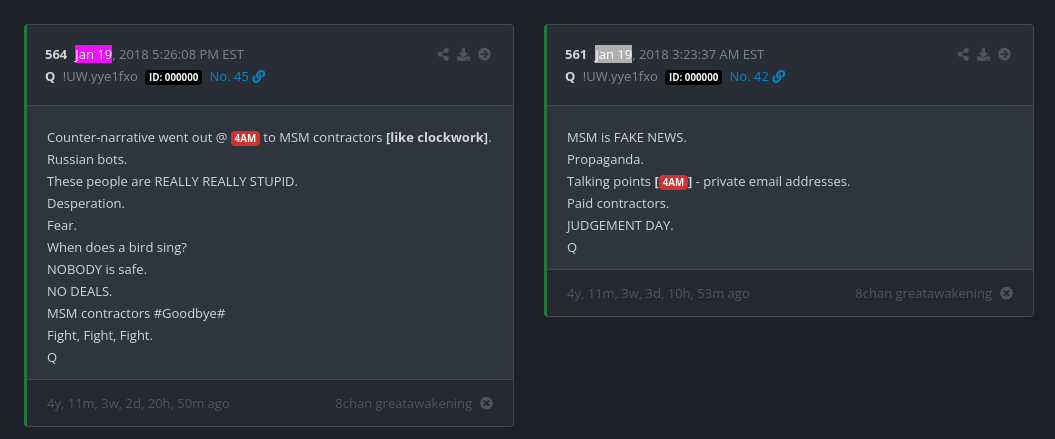Click the line 'NO DEALS.'
The width and height of the screenshot is (1055, 439).
pyautogui.click(x=79, y=292)
